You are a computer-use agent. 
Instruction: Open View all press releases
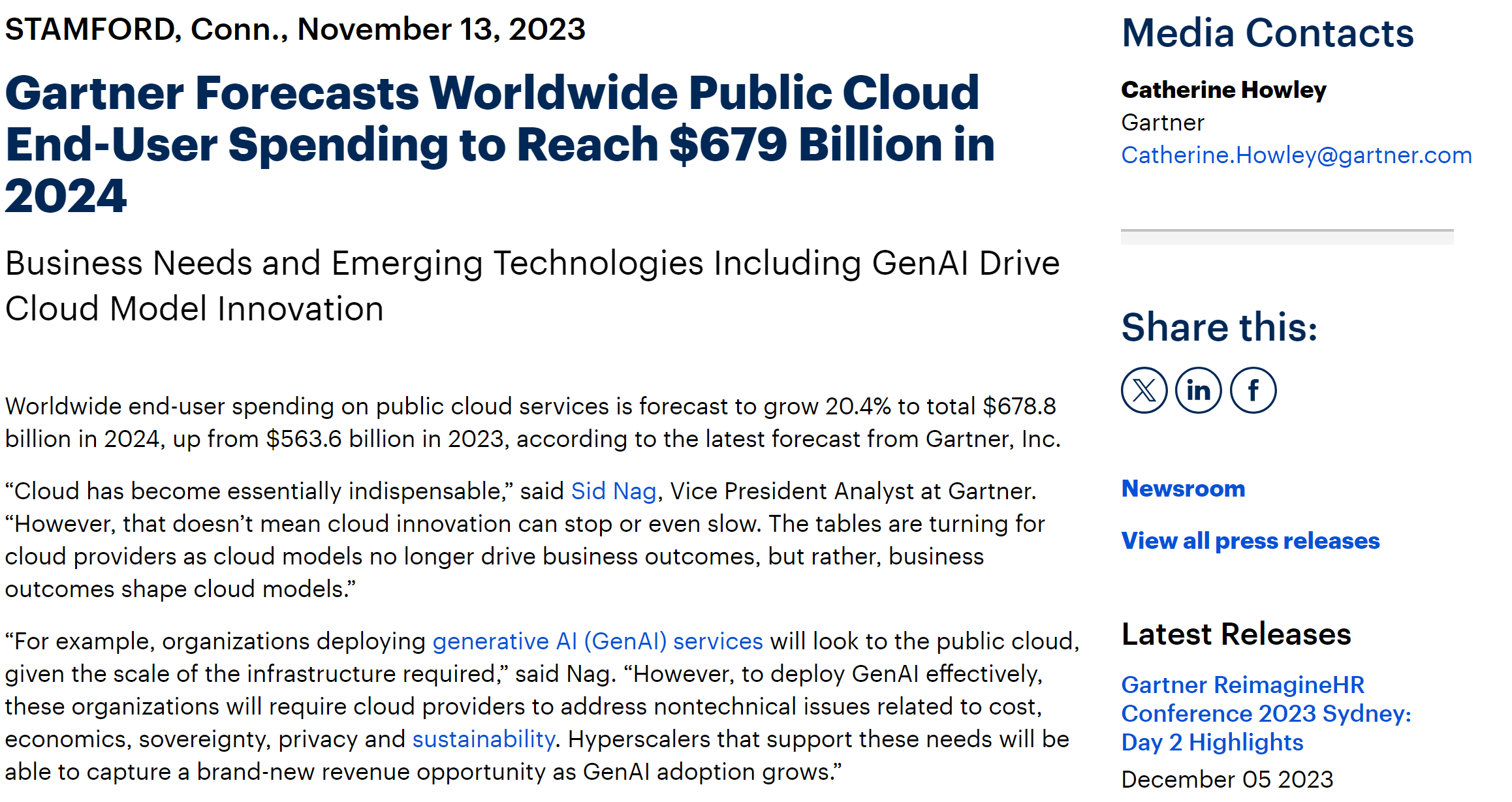click(1250, 541)
